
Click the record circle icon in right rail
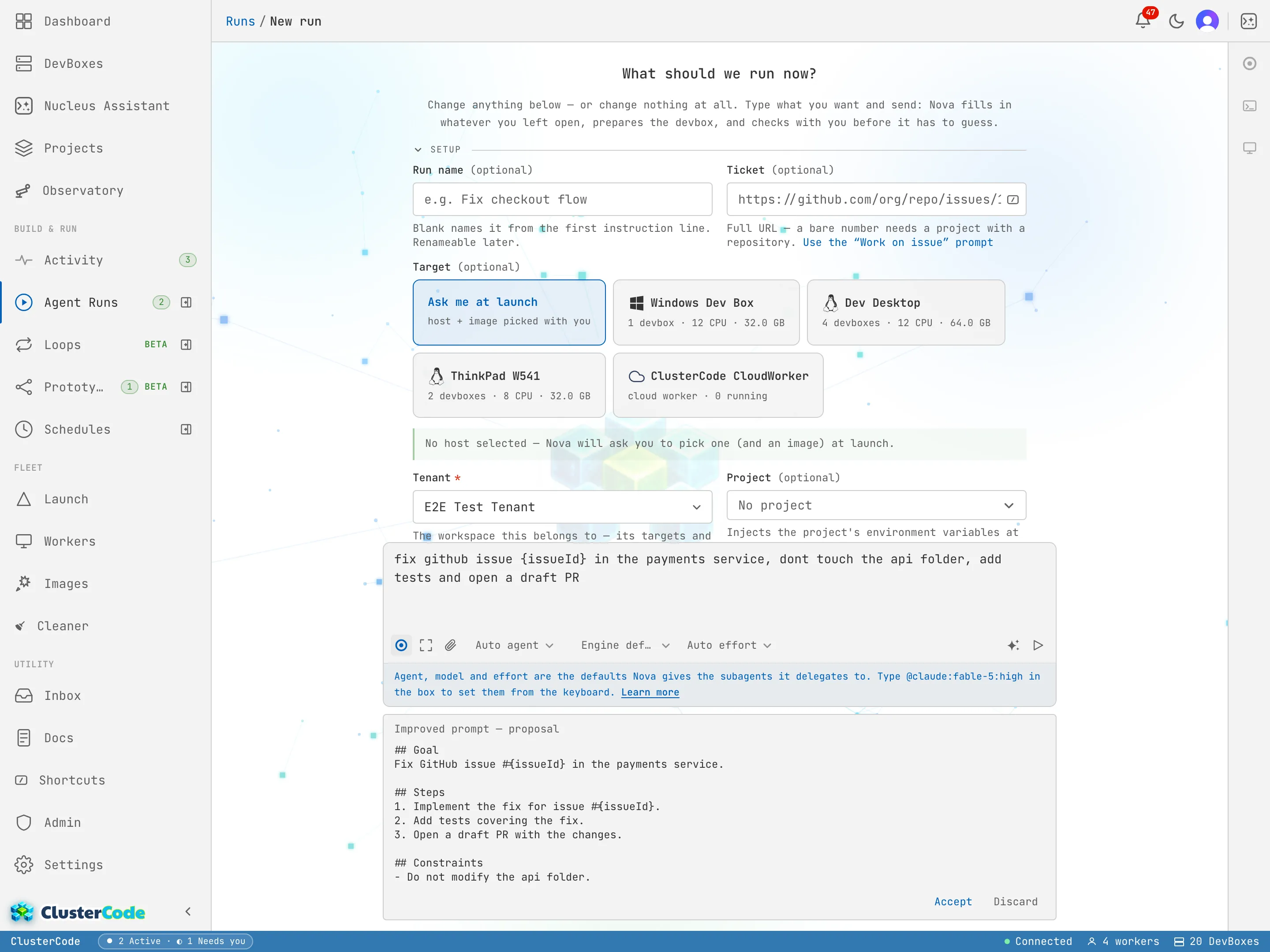coord(1249,64)
